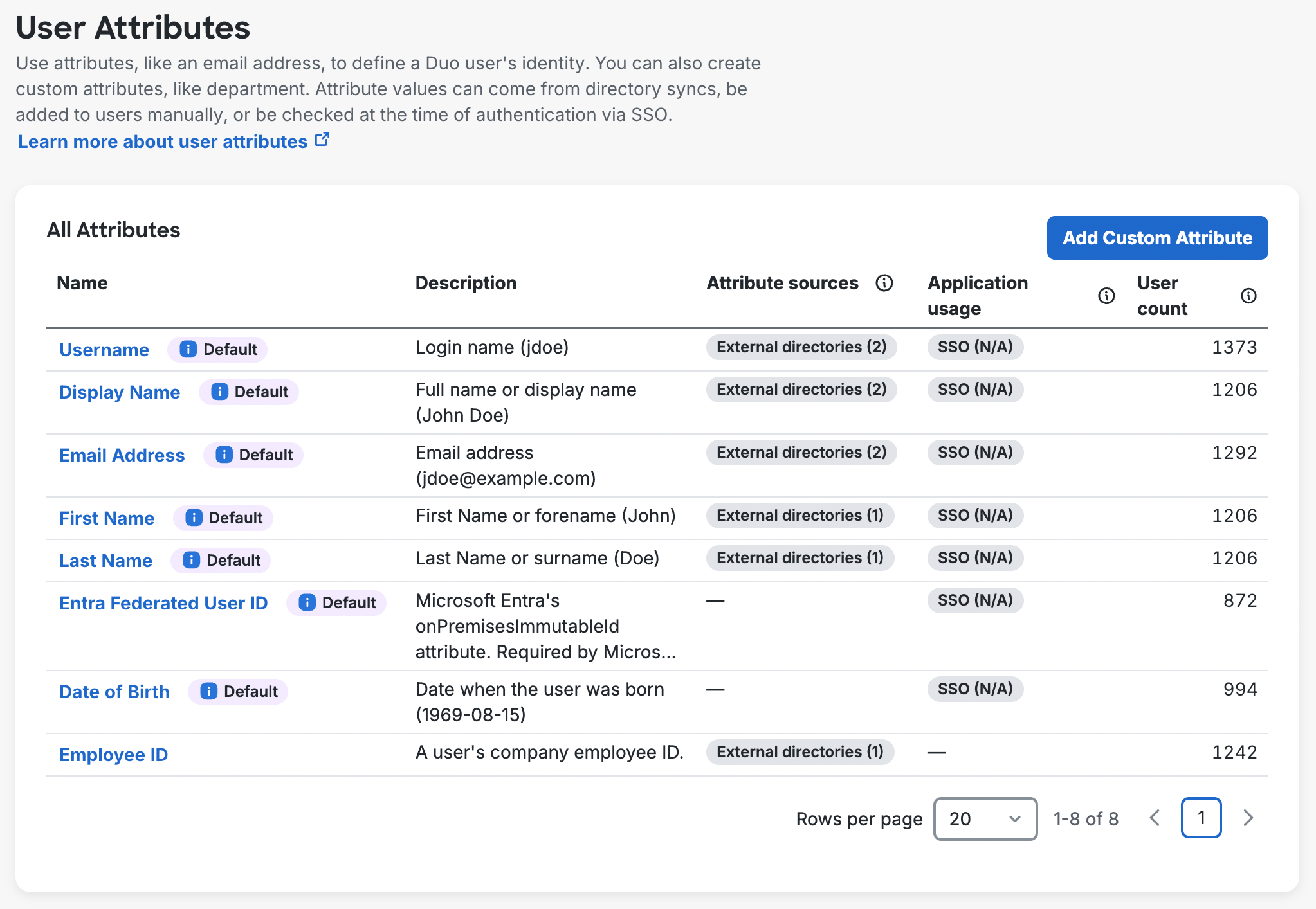
Task: Open Learn more about user attributes link
Action: tap(163, 141)
